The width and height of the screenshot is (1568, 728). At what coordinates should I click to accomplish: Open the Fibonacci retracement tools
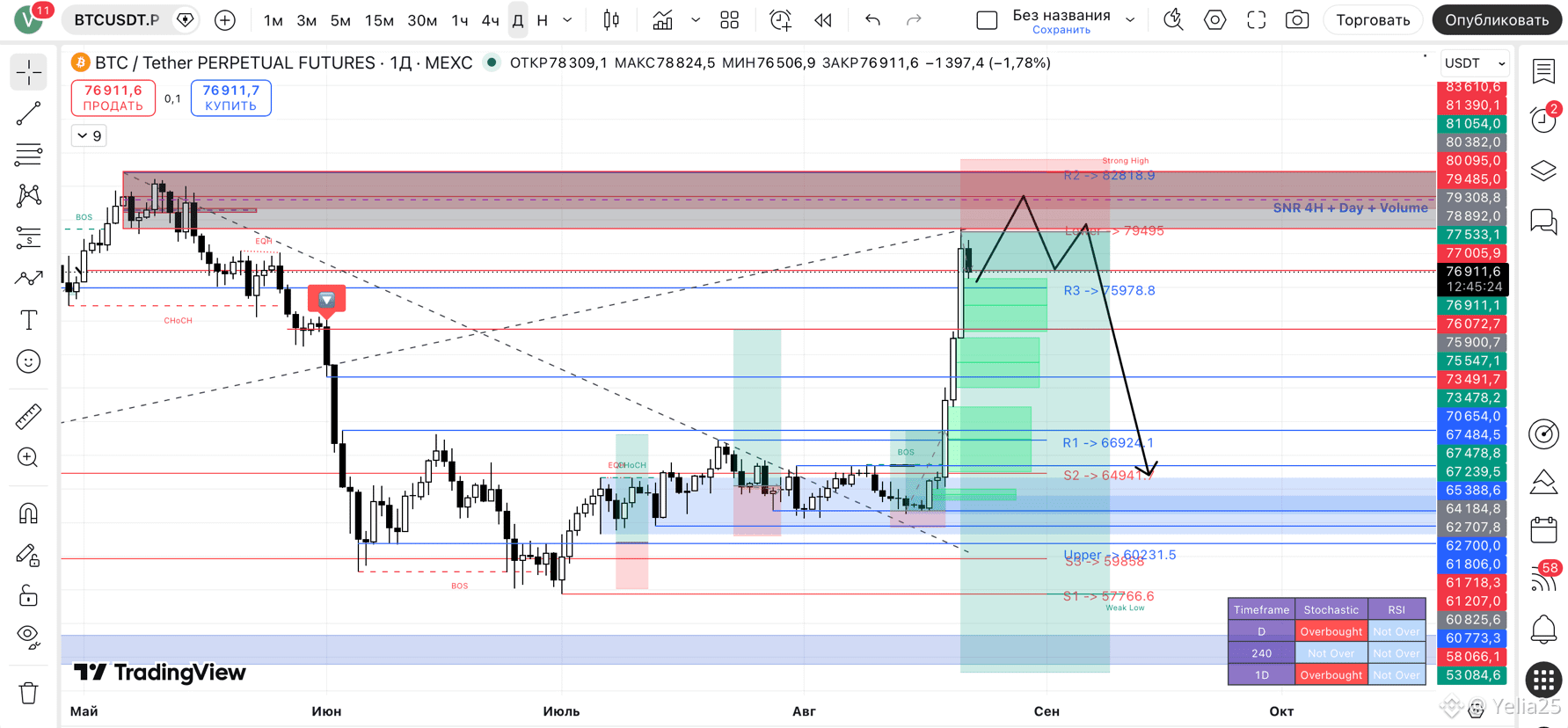(x=28, y=155)
